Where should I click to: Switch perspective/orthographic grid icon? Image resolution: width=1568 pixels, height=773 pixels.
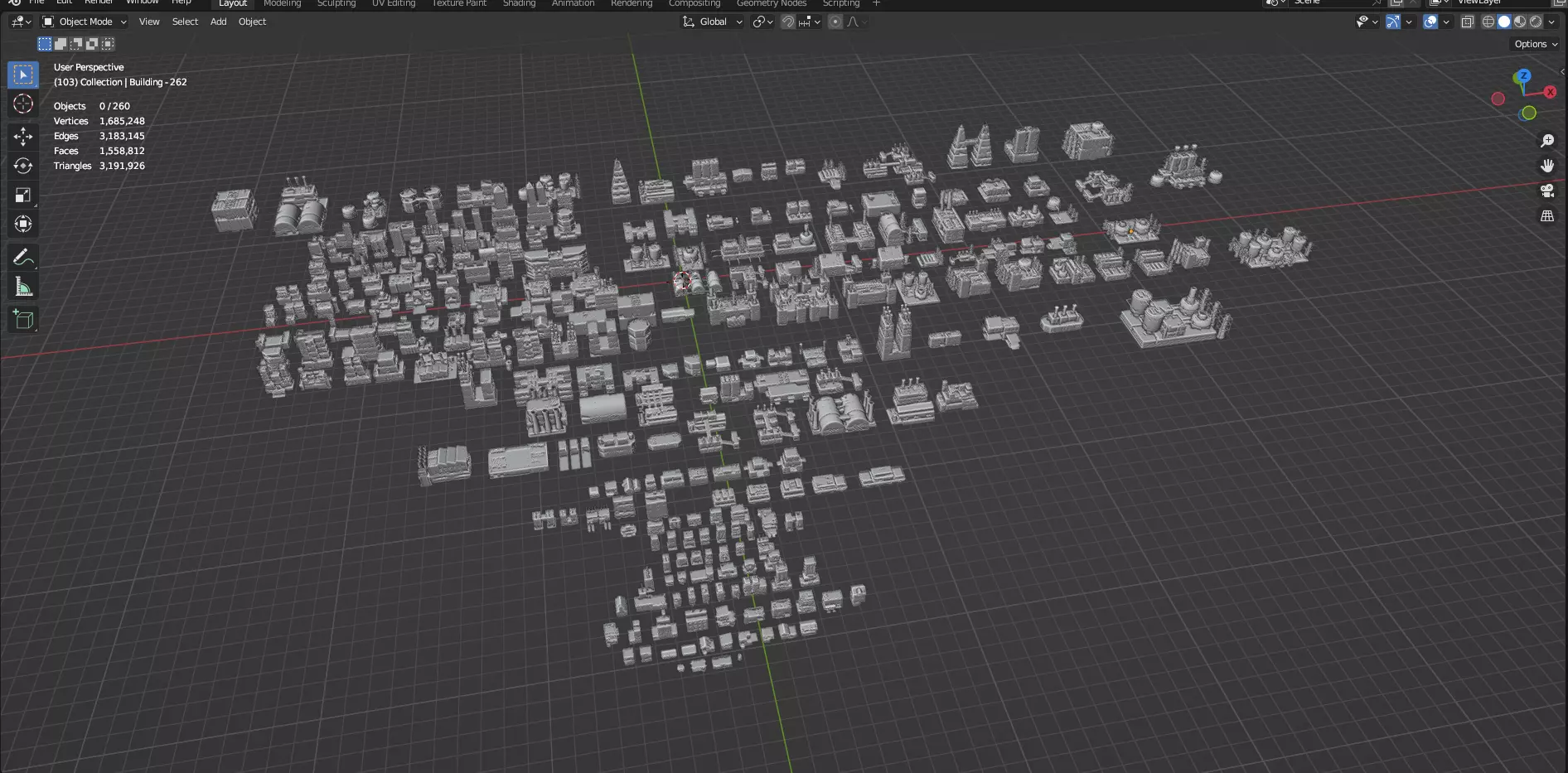(1546, 215)
